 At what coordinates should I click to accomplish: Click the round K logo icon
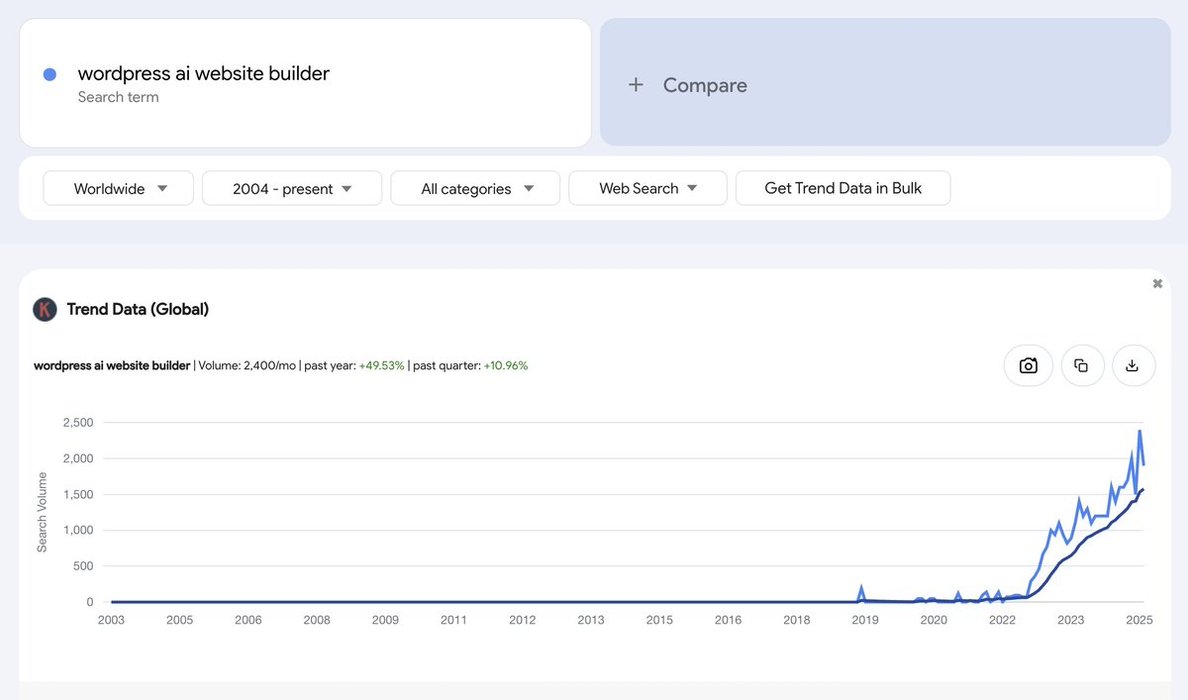tap(45, 309)
